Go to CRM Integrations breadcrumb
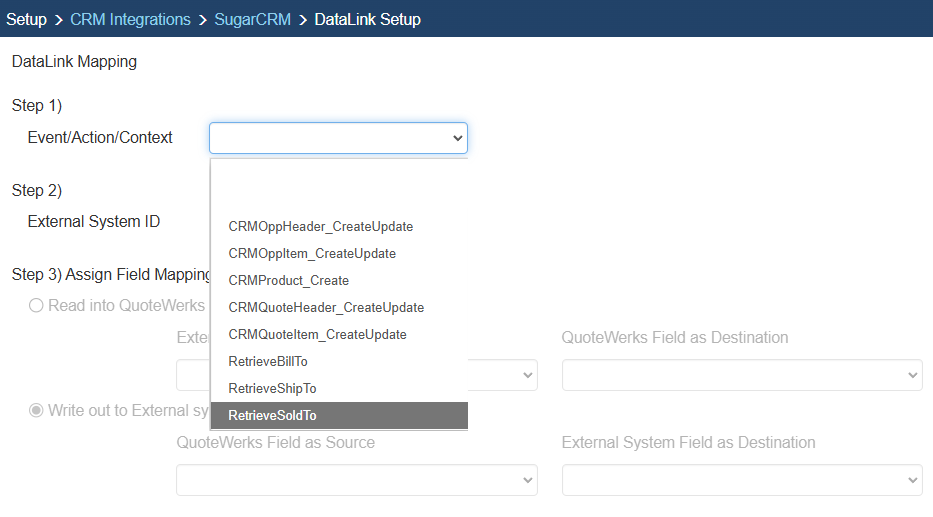933x517 pixels. (x=130, y=19)
